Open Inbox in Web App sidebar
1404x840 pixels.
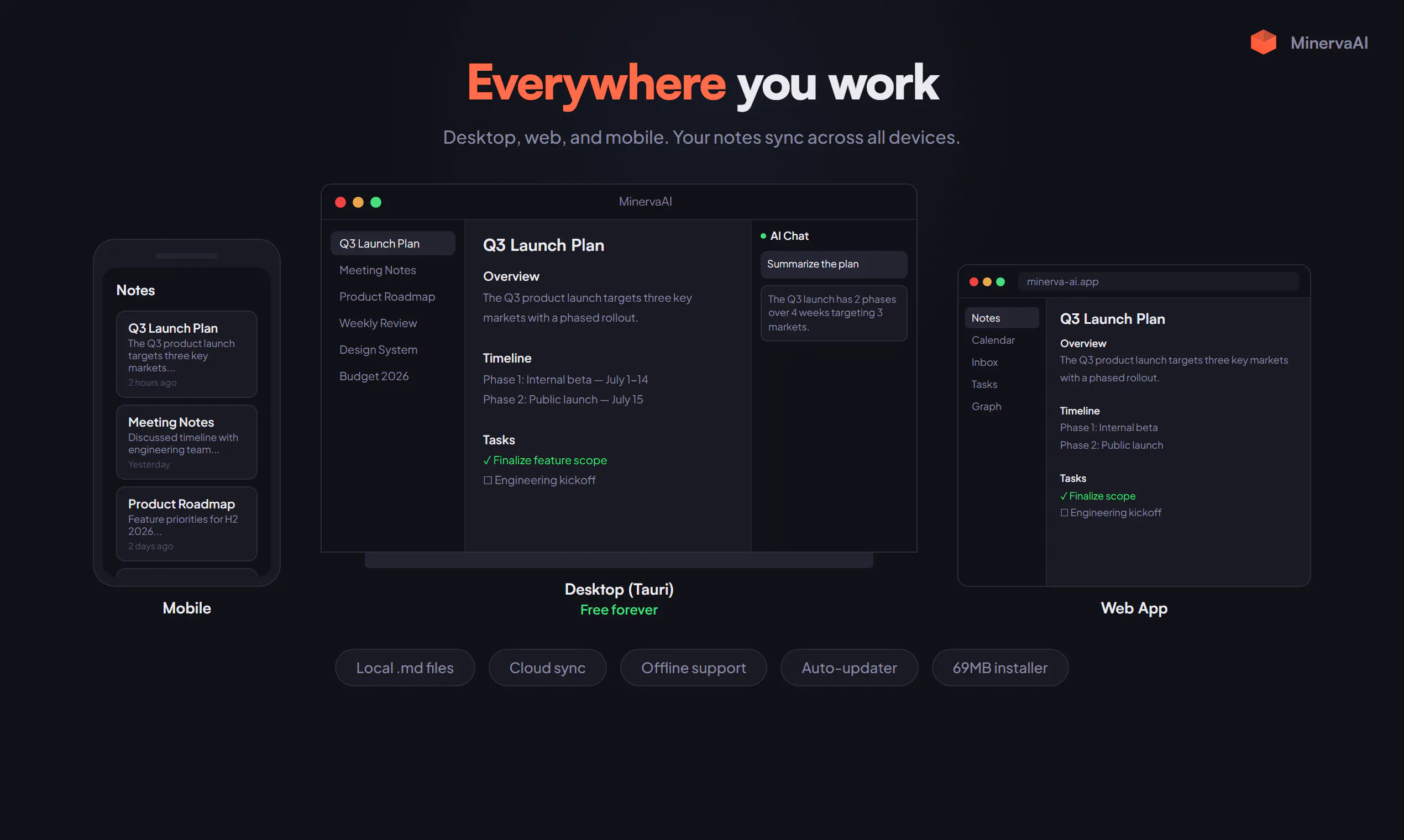[1002, 363]
